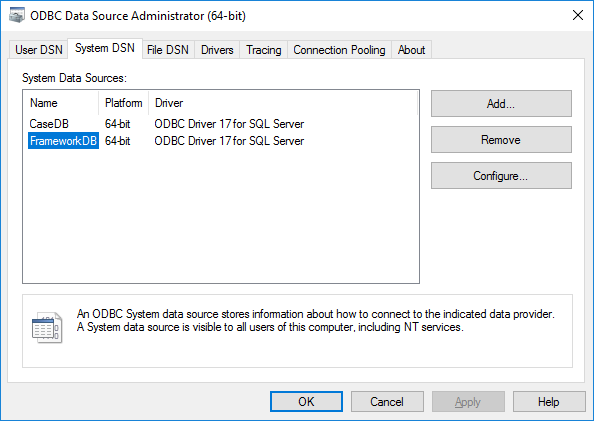594x421 pixels.
Task: Click the ODBC Administrator title bar icon
Action: pos(17,16)
